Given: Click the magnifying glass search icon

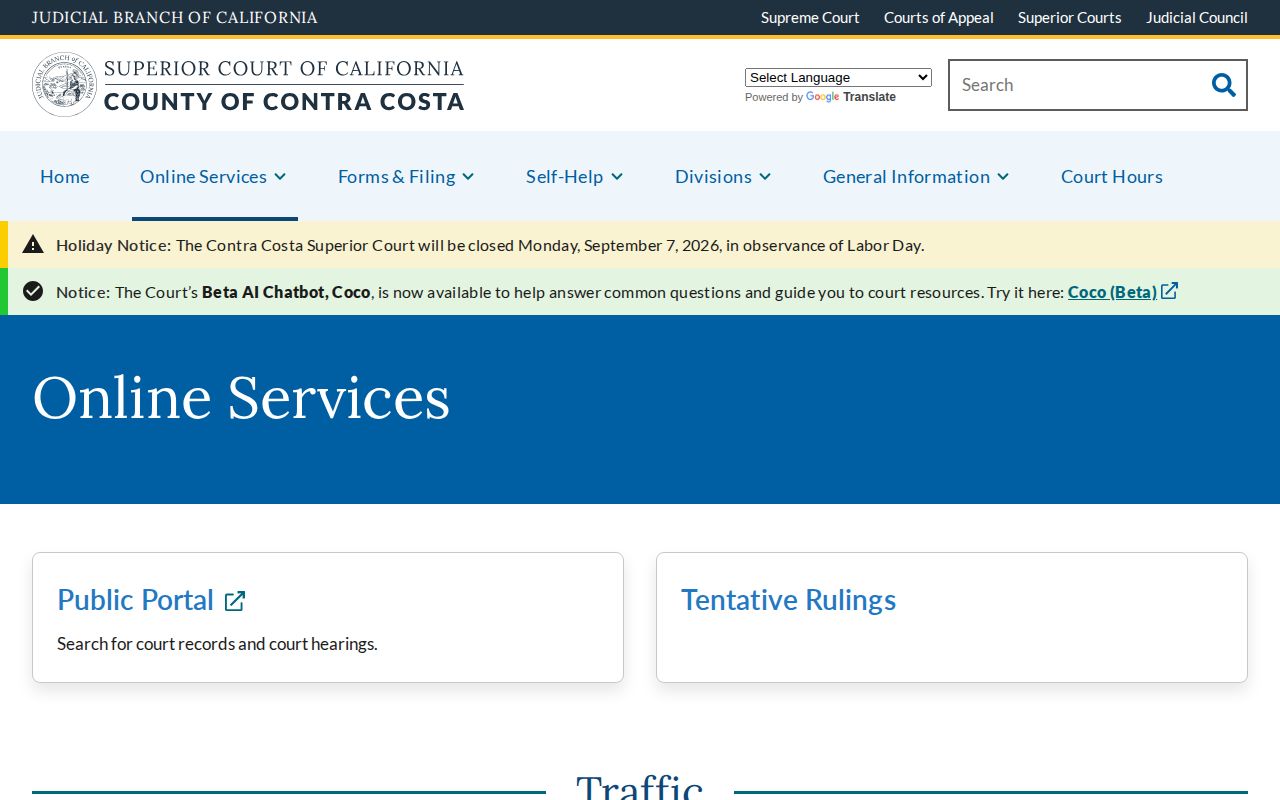Looking at the screenshot, I should pyautogui.click(x=1223, y=85).
